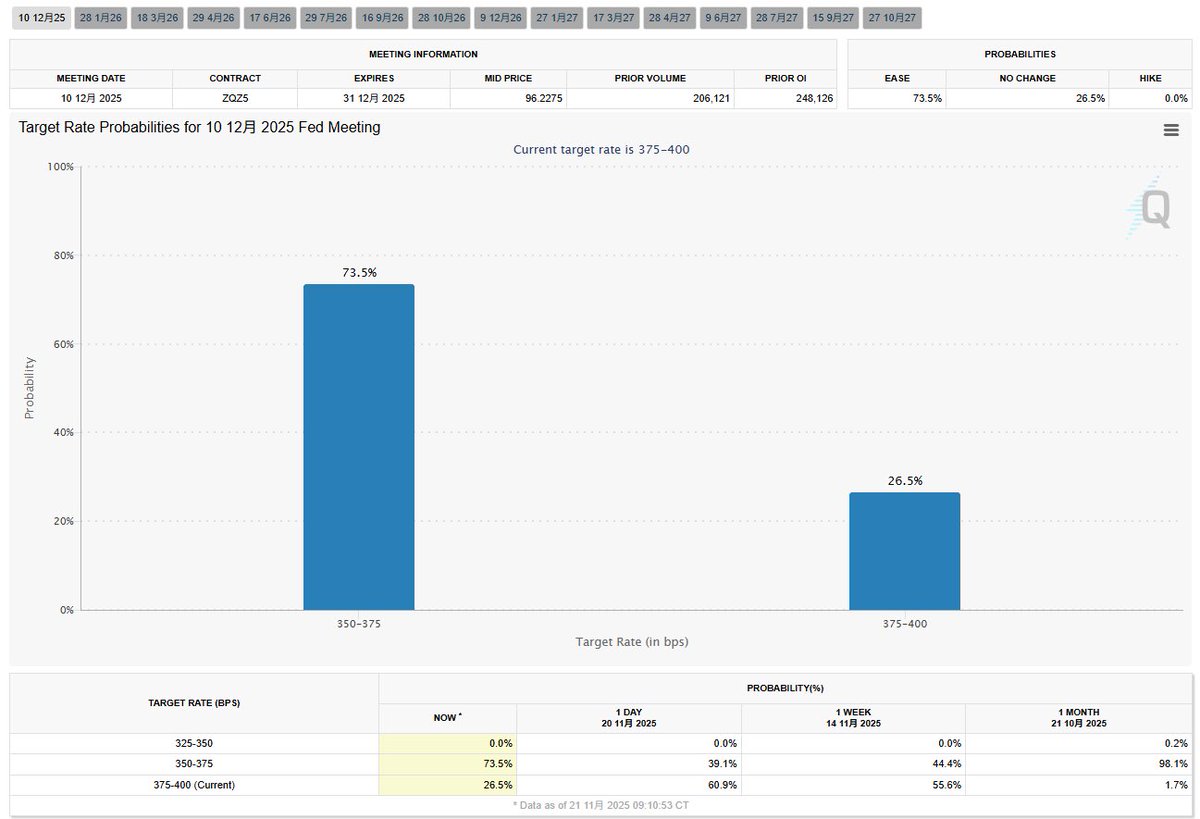Open the 28 7月27 meeting tab
The width and height of the screenshot is (1200, 819).
tap(778, 18)
